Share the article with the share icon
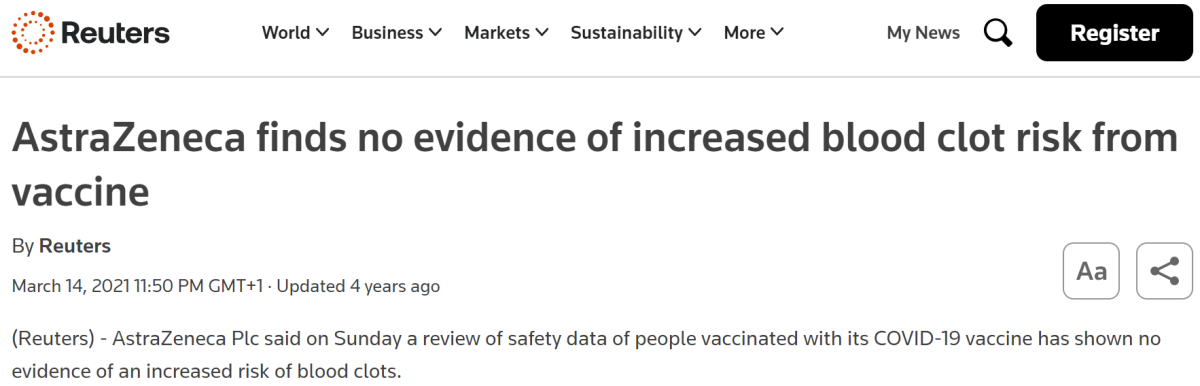Screen dimensions: 1200x386 pos(1164,271)
